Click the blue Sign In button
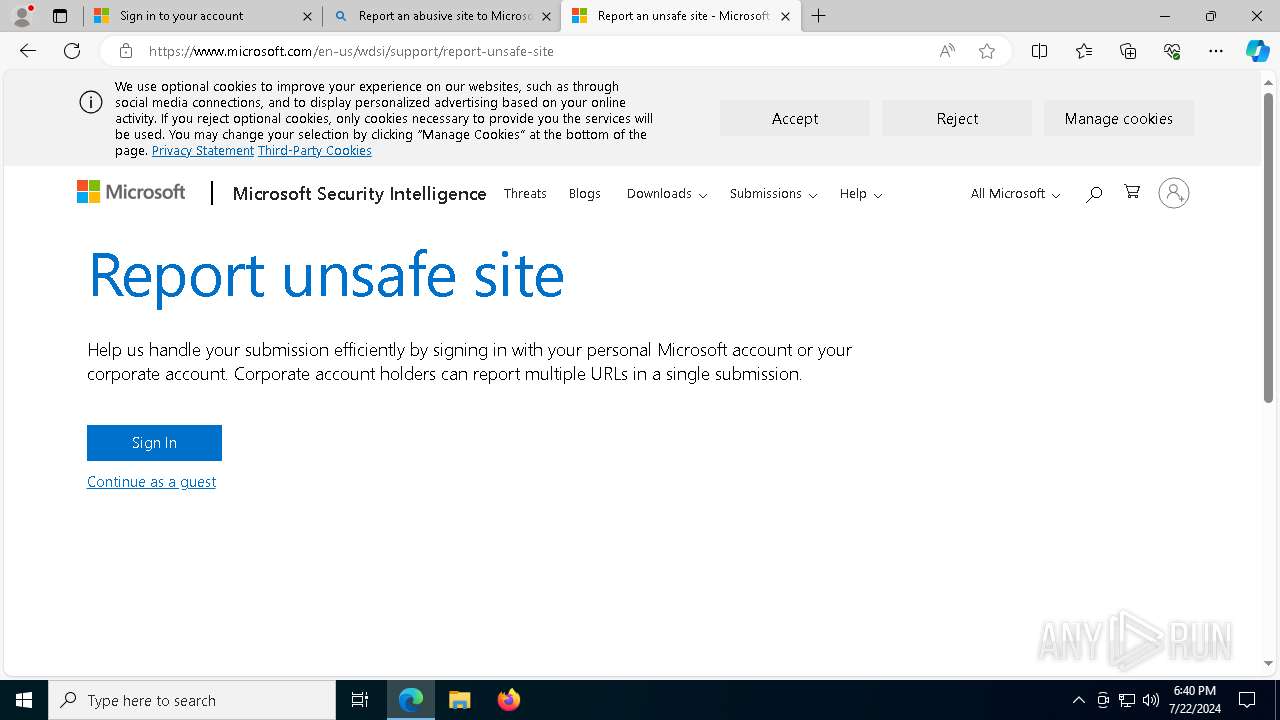Viewport: 1280px width, 720px height. click(154, 443)
